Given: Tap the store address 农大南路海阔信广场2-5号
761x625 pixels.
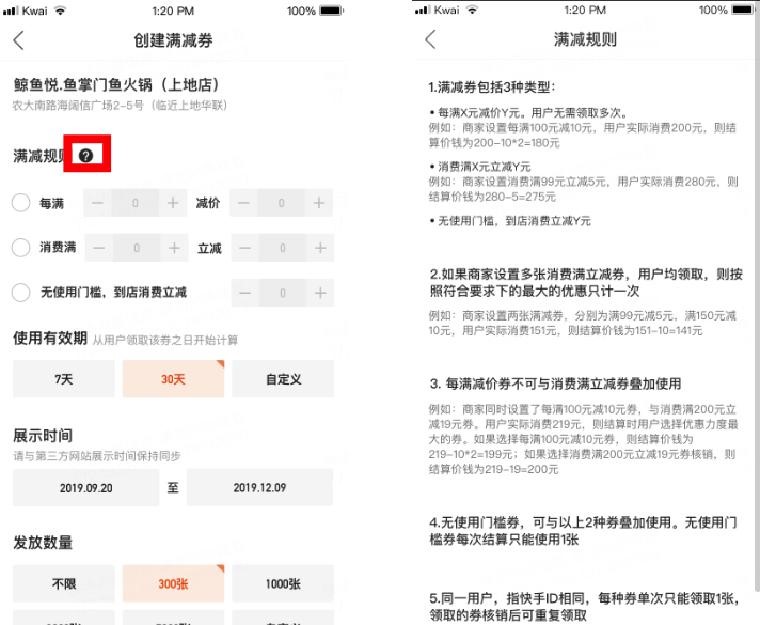Looking at the screenshot, I should point(119,105).
